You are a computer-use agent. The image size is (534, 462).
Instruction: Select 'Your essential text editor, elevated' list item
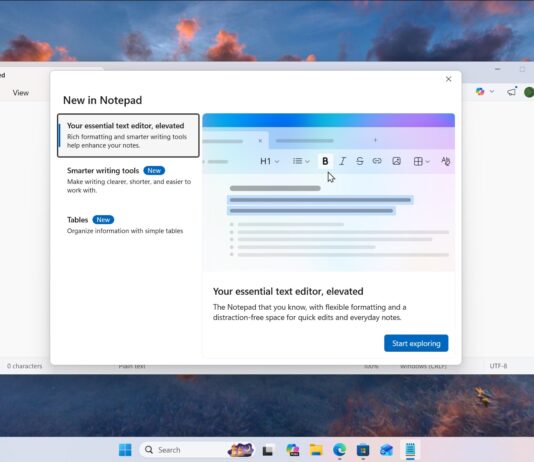point(128,136)
